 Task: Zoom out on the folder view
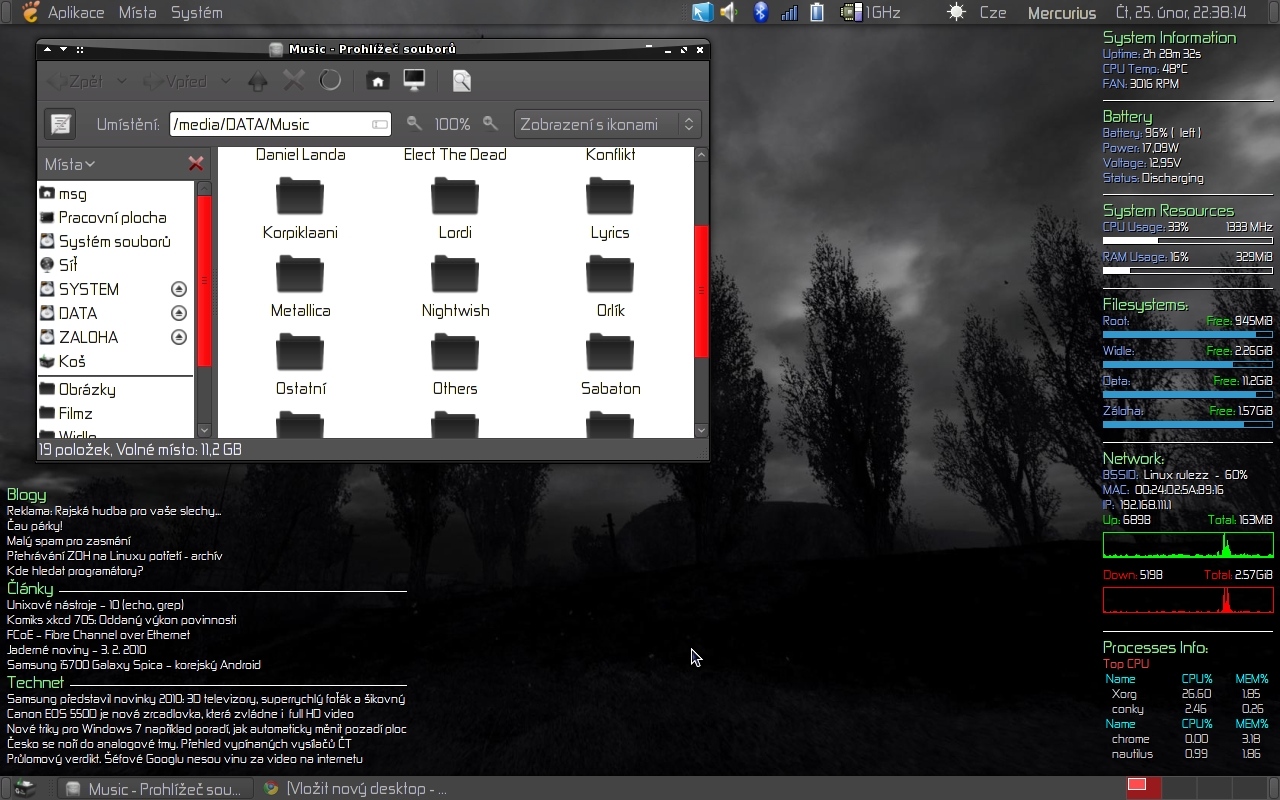pos(414,124)
